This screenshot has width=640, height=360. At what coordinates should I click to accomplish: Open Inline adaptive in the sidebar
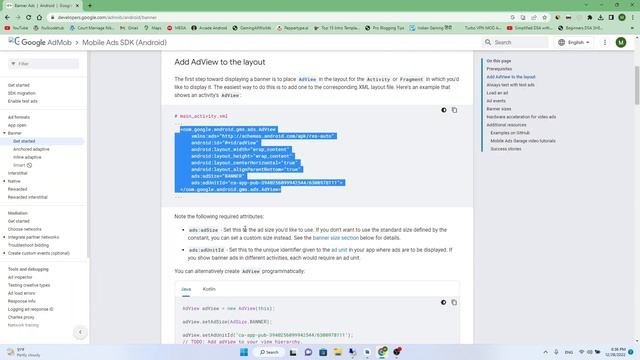tap(27, 157)
